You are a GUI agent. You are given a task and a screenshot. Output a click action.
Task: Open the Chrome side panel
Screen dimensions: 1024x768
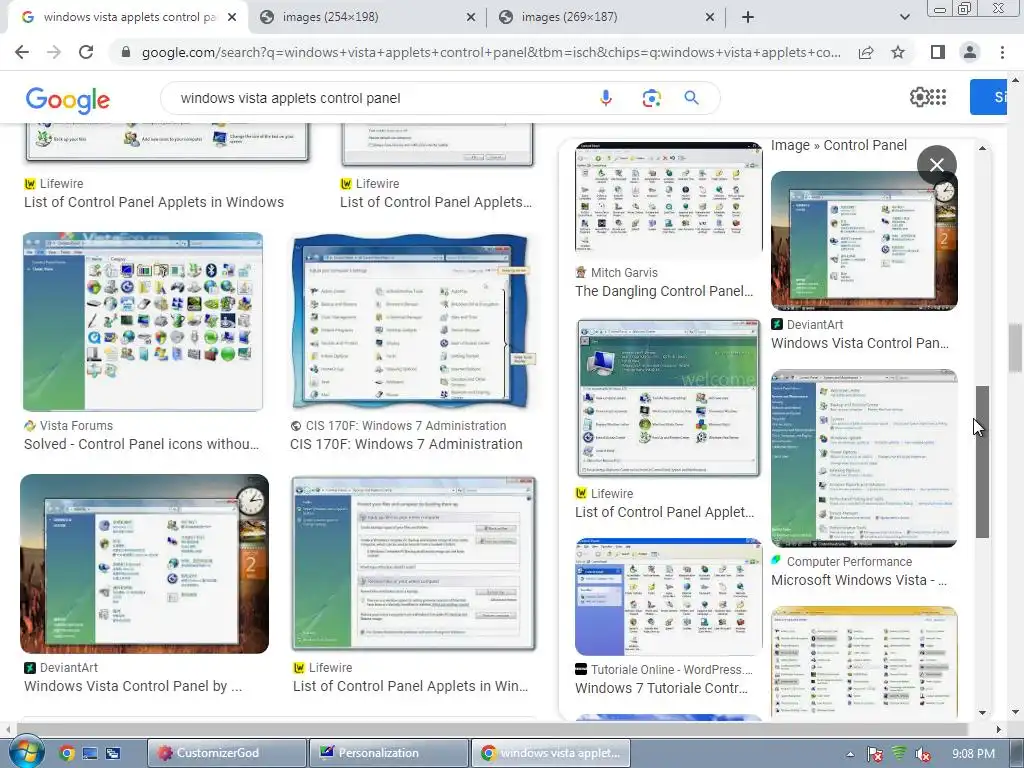coord(938,52)
